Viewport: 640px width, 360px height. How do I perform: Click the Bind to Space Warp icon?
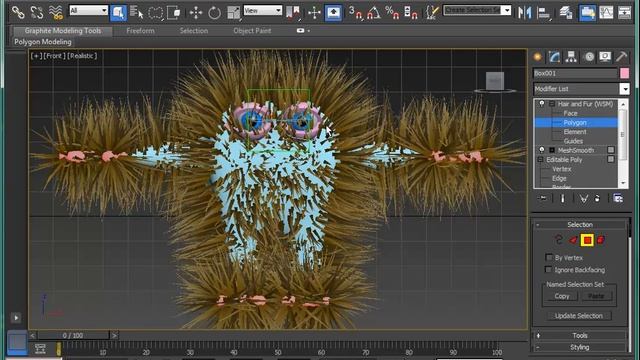[x=56, y=12]
